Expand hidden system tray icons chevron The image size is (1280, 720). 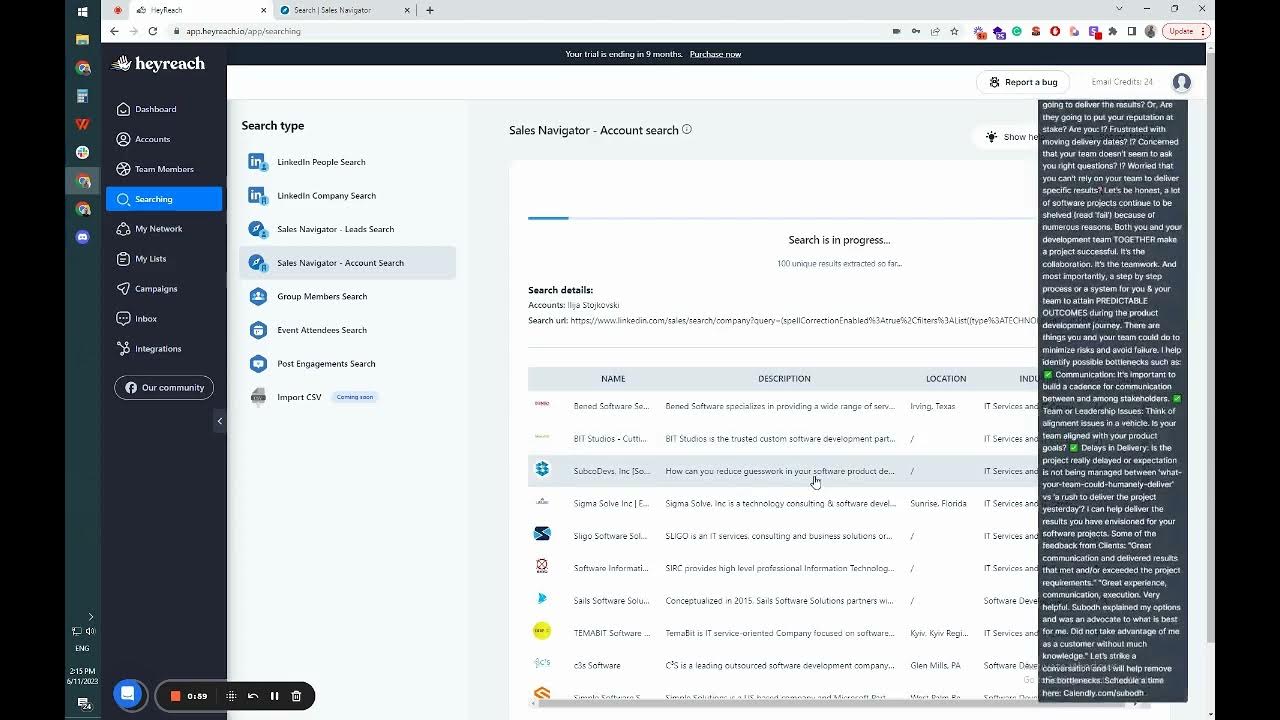[x=90, y=617]
